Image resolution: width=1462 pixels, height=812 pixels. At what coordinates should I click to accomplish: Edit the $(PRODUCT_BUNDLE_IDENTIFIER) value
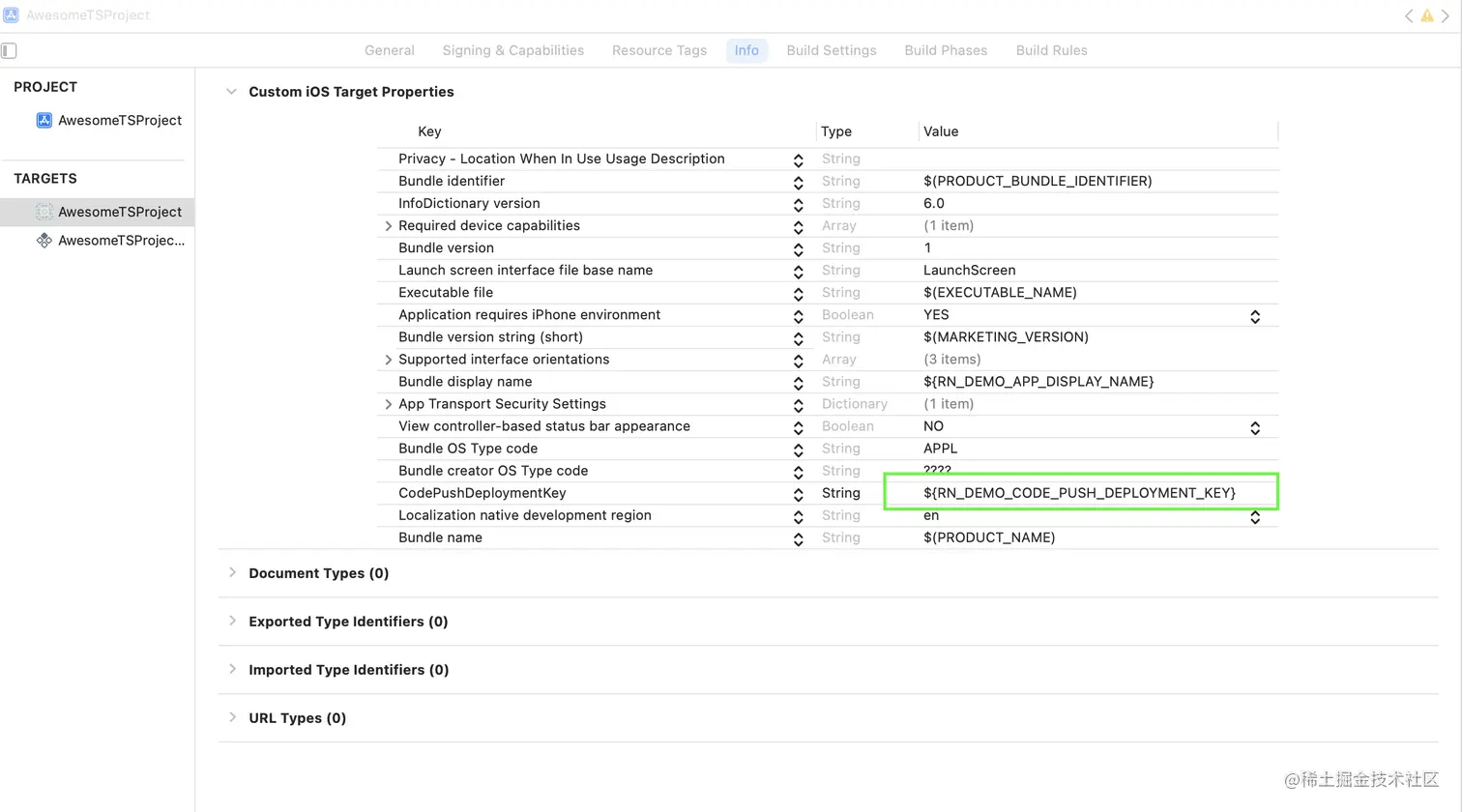(x=1038, y=181)
